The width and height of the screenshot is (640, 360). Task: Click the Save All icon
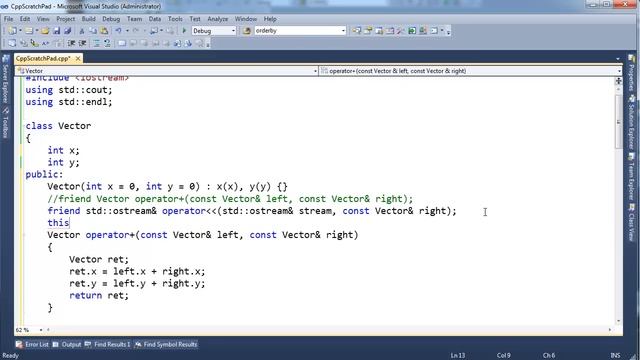67,31
